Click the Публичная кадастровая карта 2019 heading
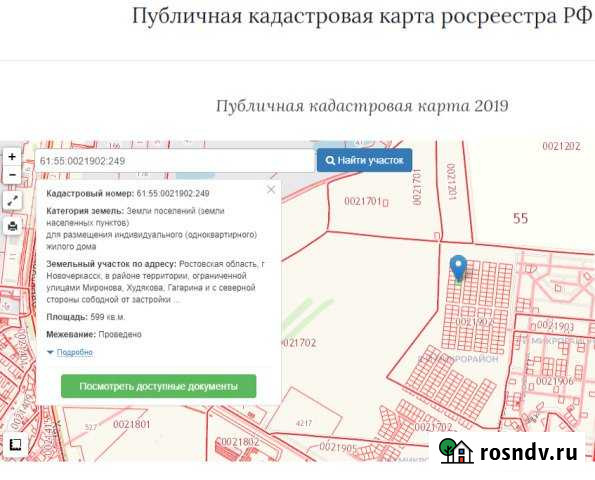The height and width of the screenshot is (480, 595). [x=362, y=106]
